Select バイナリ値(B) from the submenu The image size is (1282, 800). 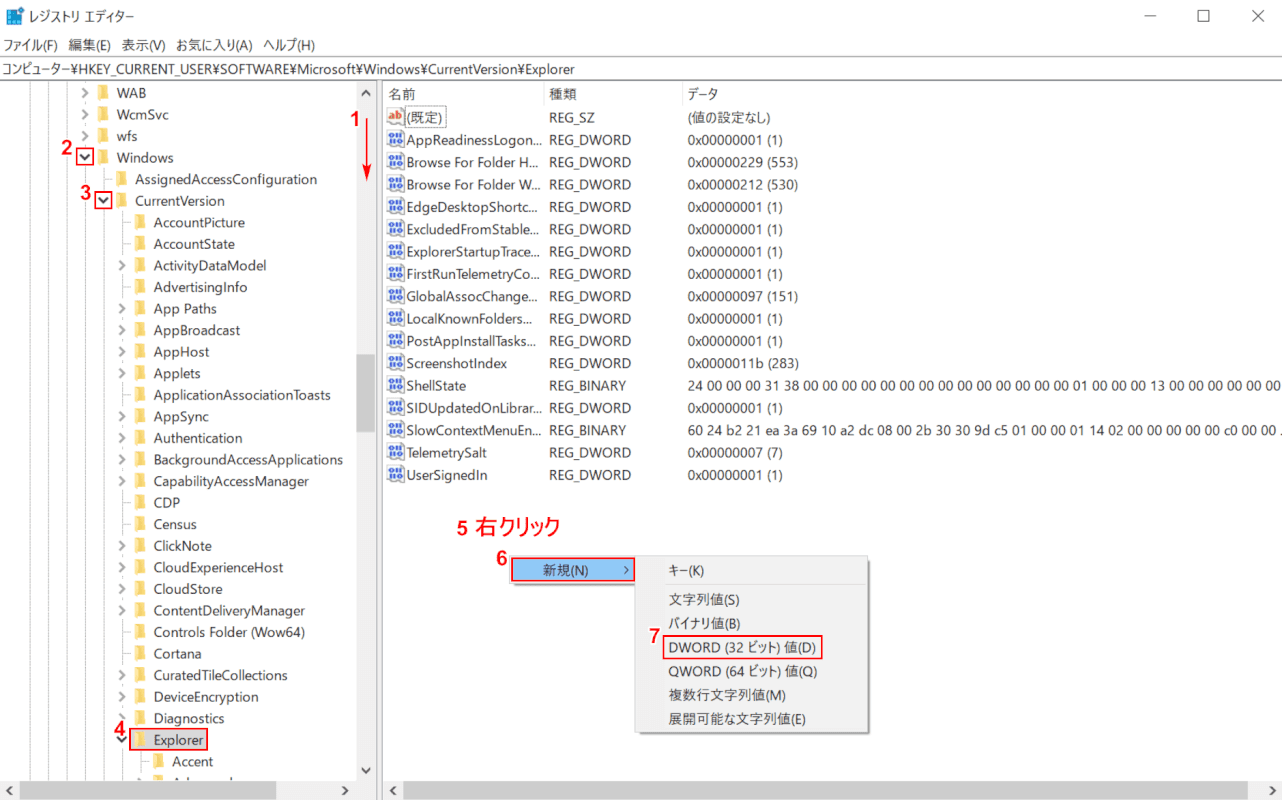click(x=752, y=623)
